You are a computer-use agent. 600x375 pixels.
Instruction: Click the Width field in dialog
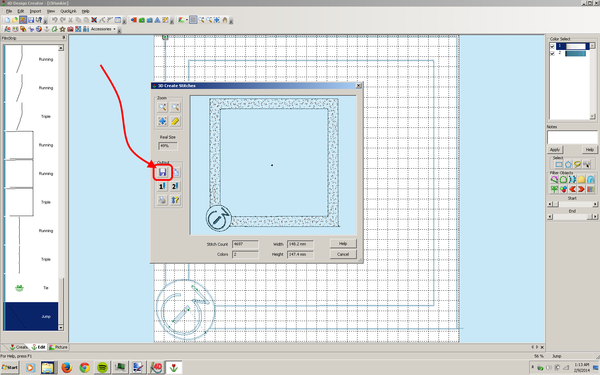(300, 244)
